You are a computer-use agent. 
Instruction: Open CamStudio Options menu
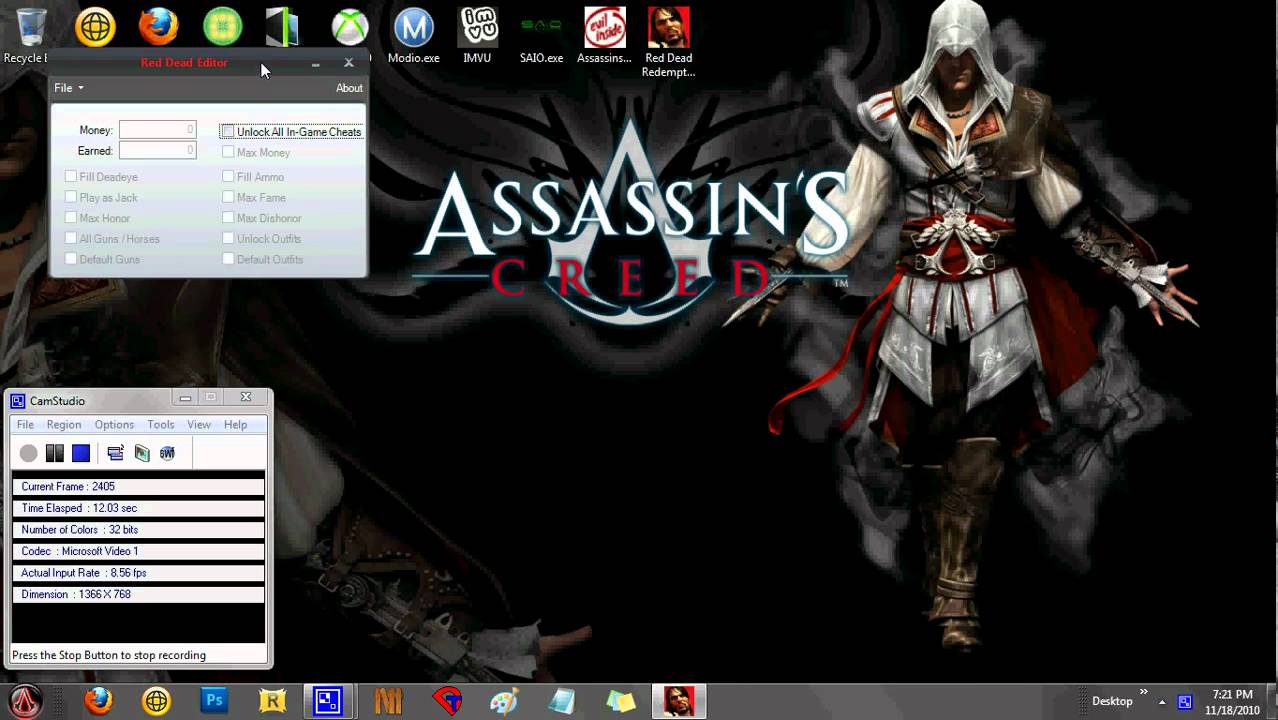114,425
